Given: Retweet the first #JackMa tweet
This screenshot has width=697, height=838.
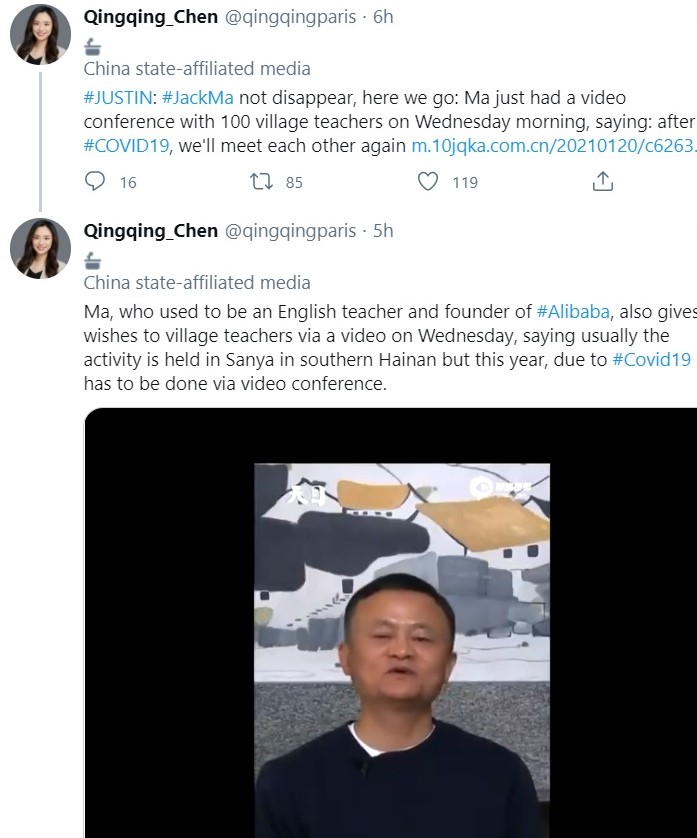Looking at the screenshot, I should coord(262,182).
